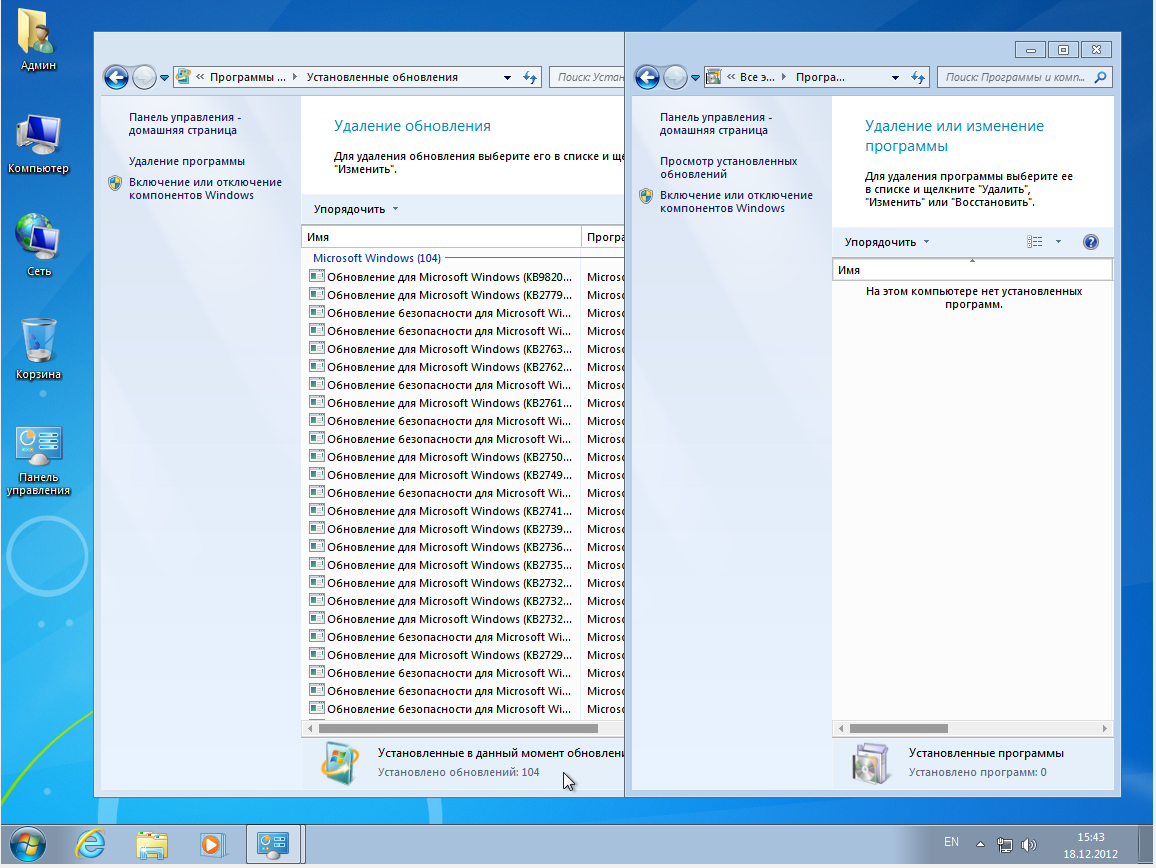Launch Internet Explorer from the taskbar
This screenshot has height=868, width=1156.
click(91, 844)
